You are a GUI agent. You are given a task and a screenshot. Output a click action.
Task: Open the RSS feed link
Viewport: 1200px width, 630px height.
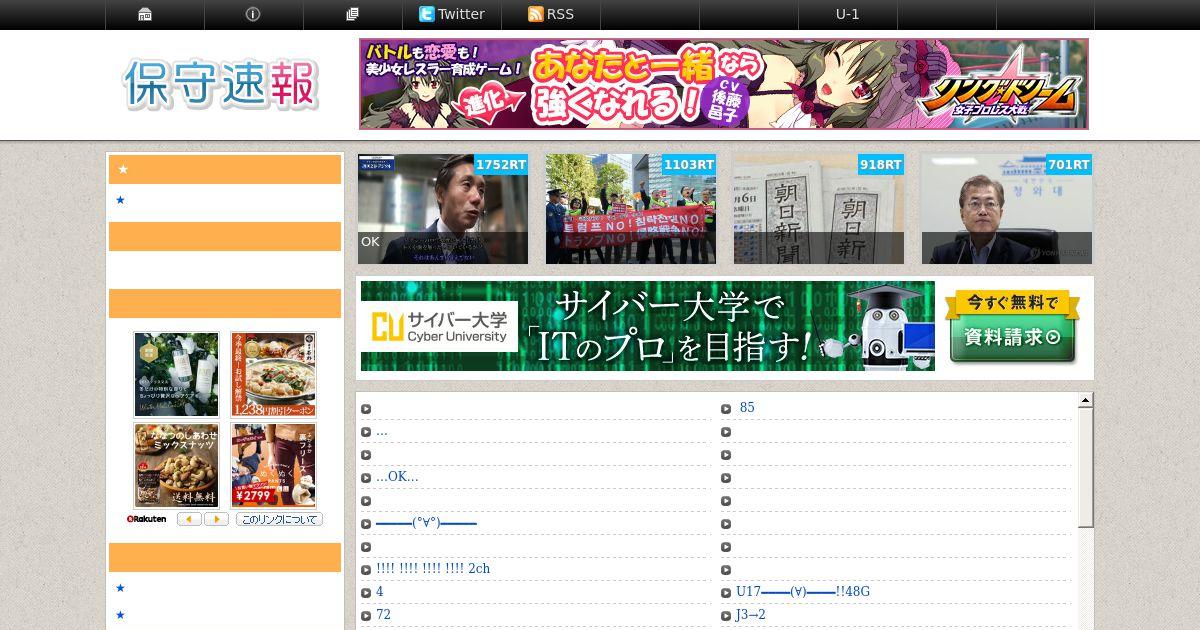click(551, 14)
